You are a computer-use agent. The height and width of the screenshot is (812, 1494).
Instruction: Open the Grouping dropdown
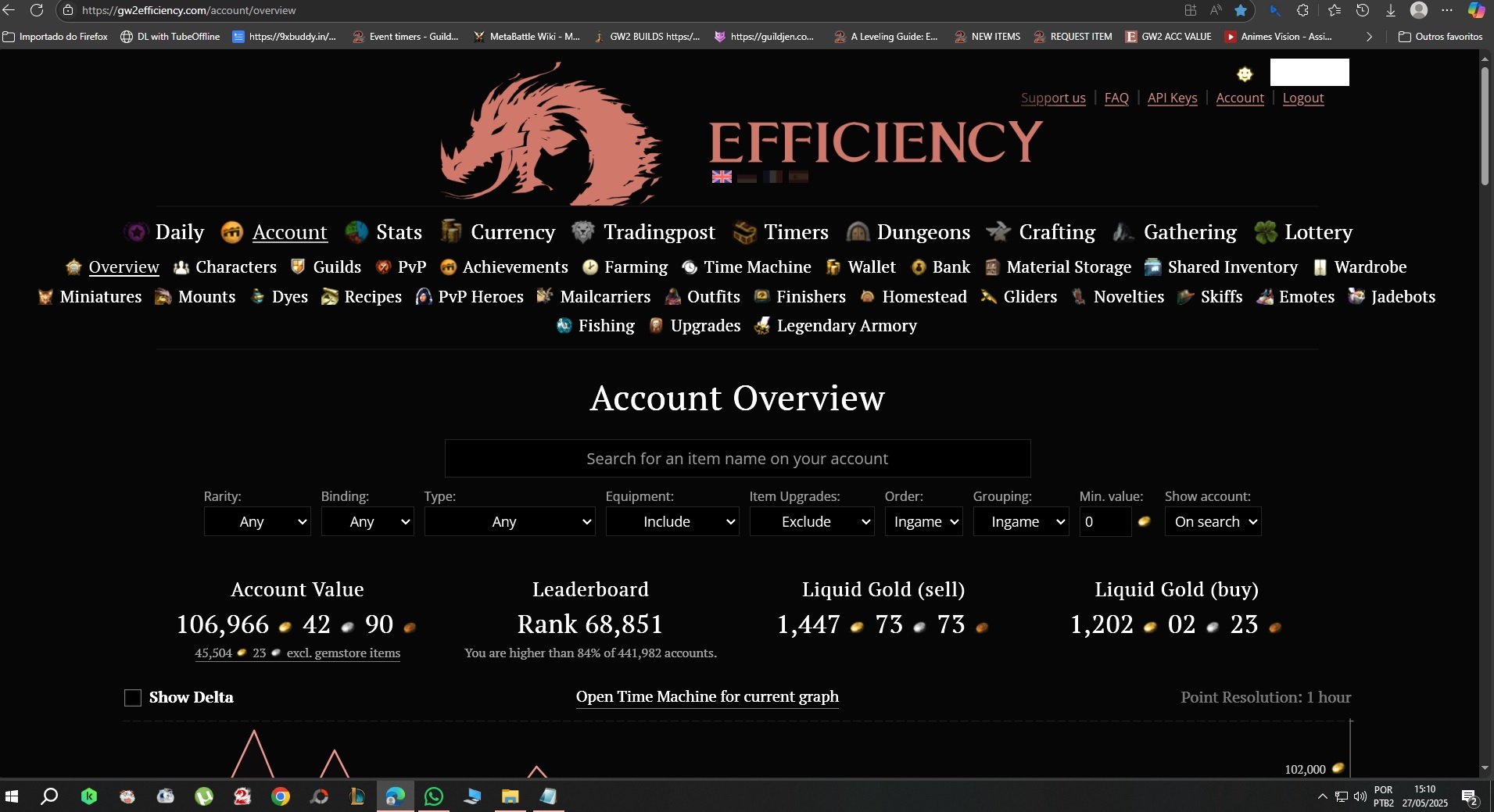[1021, 521]
